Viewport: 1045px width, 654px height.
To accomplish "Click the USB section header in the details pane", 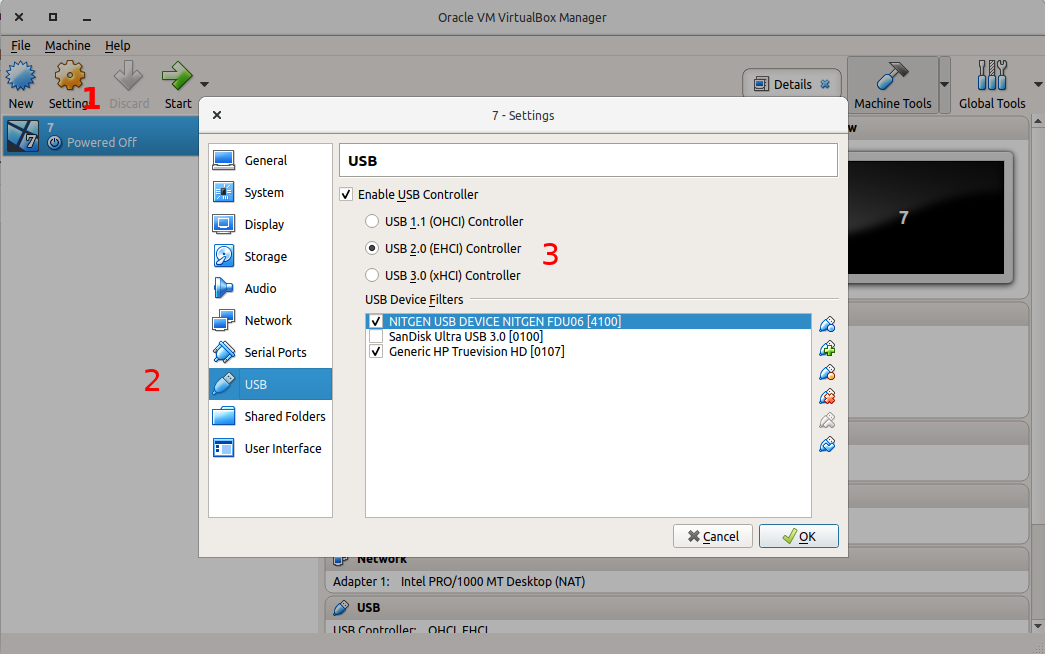I will [x=677, y=608].
